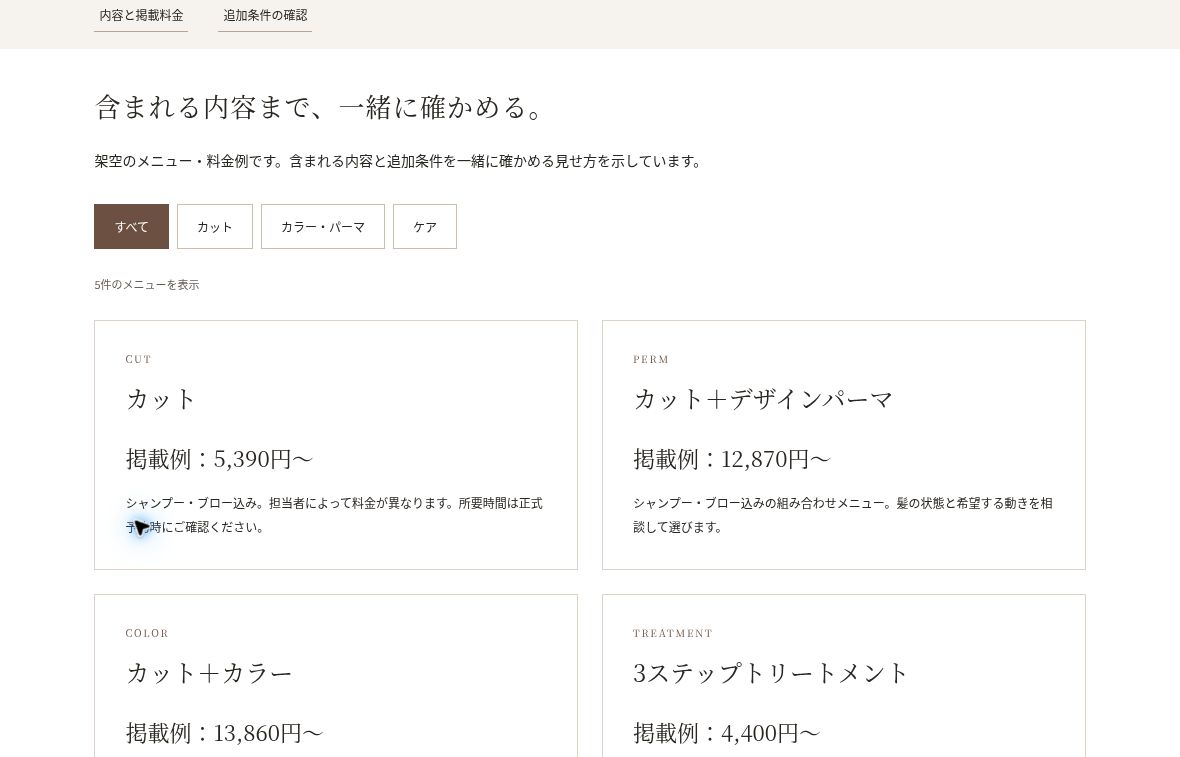Click the price 掲載例：12,870円〜
The image size is (1180, 757).
click(731, 459)
